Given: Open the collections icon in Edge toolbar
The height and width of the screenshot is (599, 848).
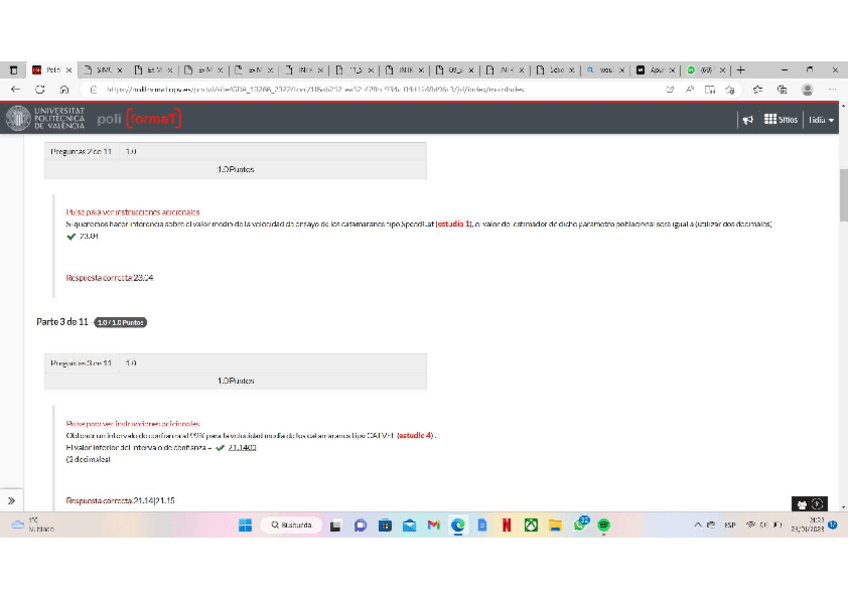Looking at the screenshot, I should (782, 89).
